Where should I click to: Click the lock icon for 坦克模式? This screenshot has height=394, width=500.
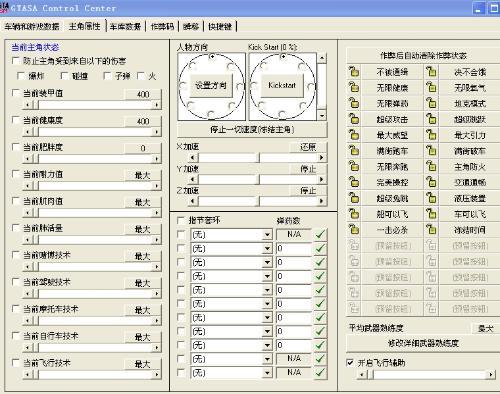(x=431, y=103)
